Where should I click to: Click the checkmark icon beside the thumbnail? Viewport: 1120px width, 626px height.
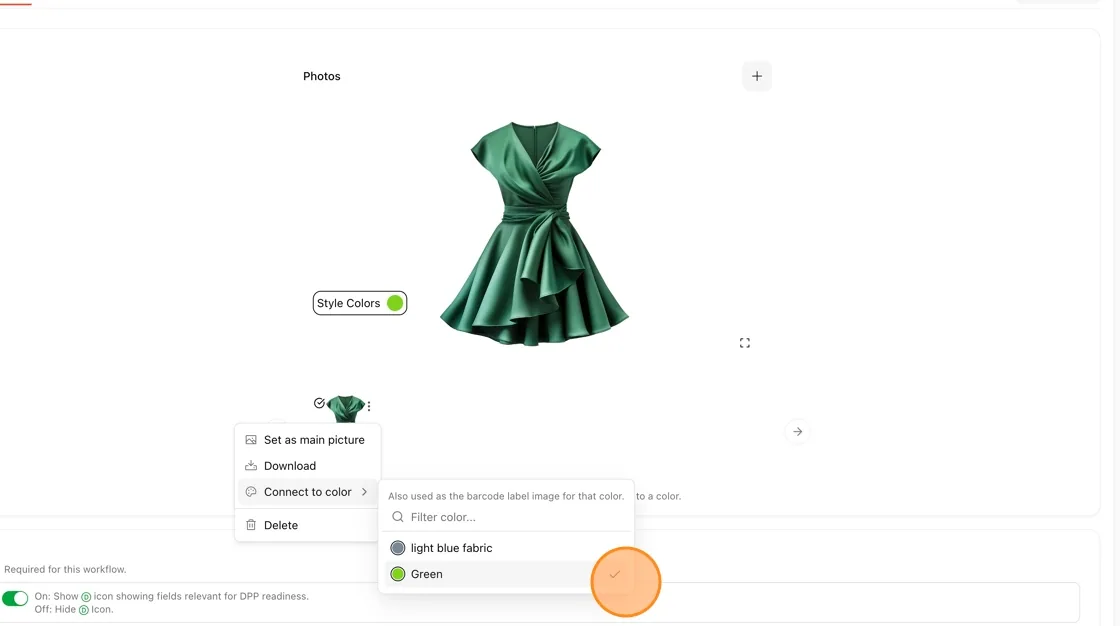[319, 403]
